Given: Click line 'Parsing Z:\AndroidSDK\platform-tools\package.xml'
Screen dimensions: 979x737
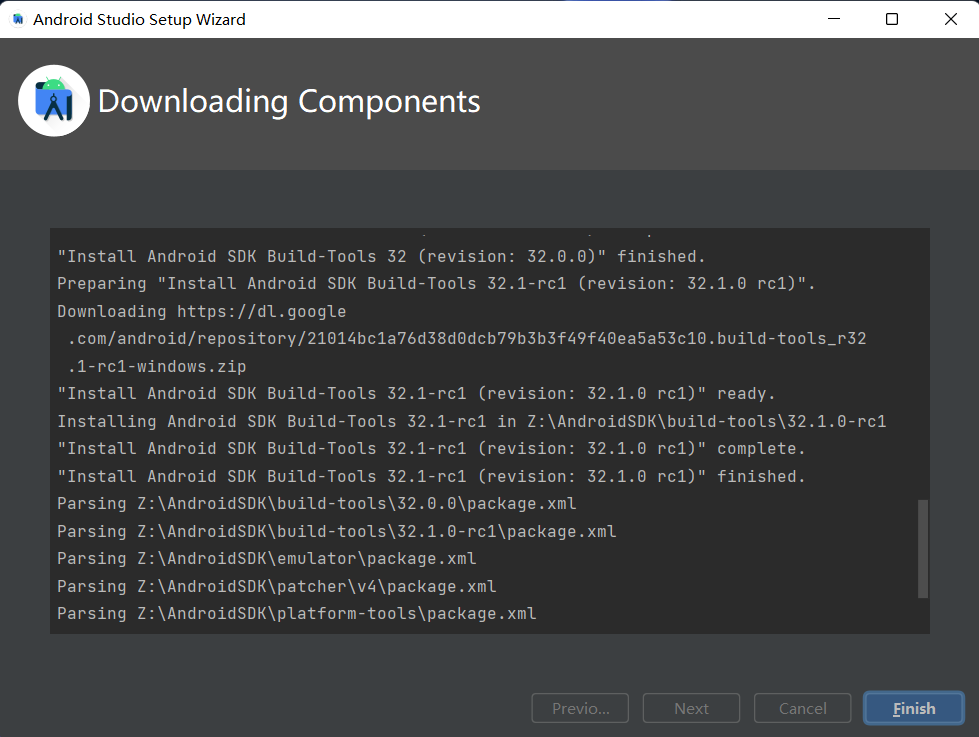Looking at the screenshot, I should 297,613.
